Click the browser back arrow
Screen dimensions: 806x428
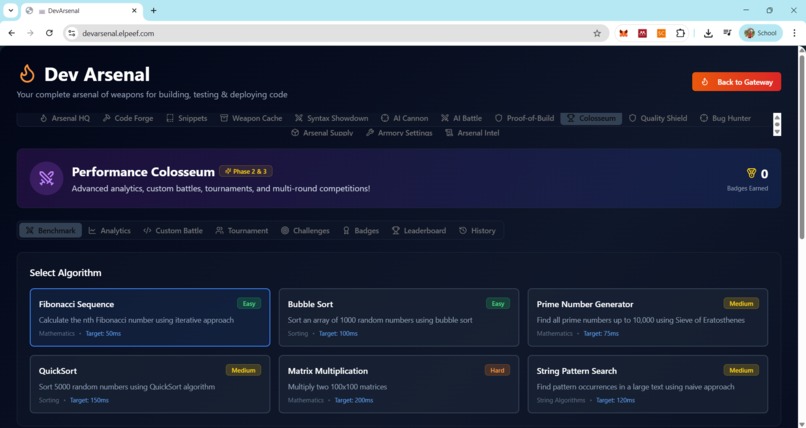click(12, 33)
